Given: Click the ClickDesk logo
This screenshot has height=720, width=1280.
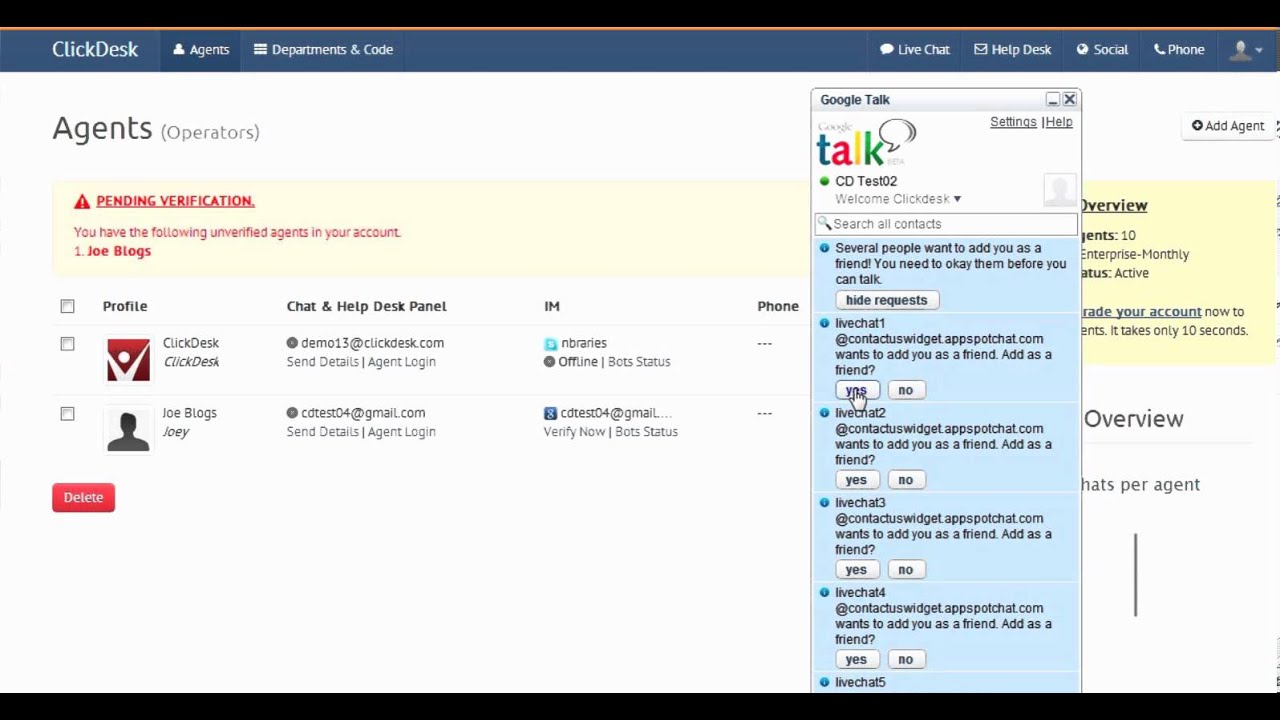Looking at the screenshot, I should (95, 49).
